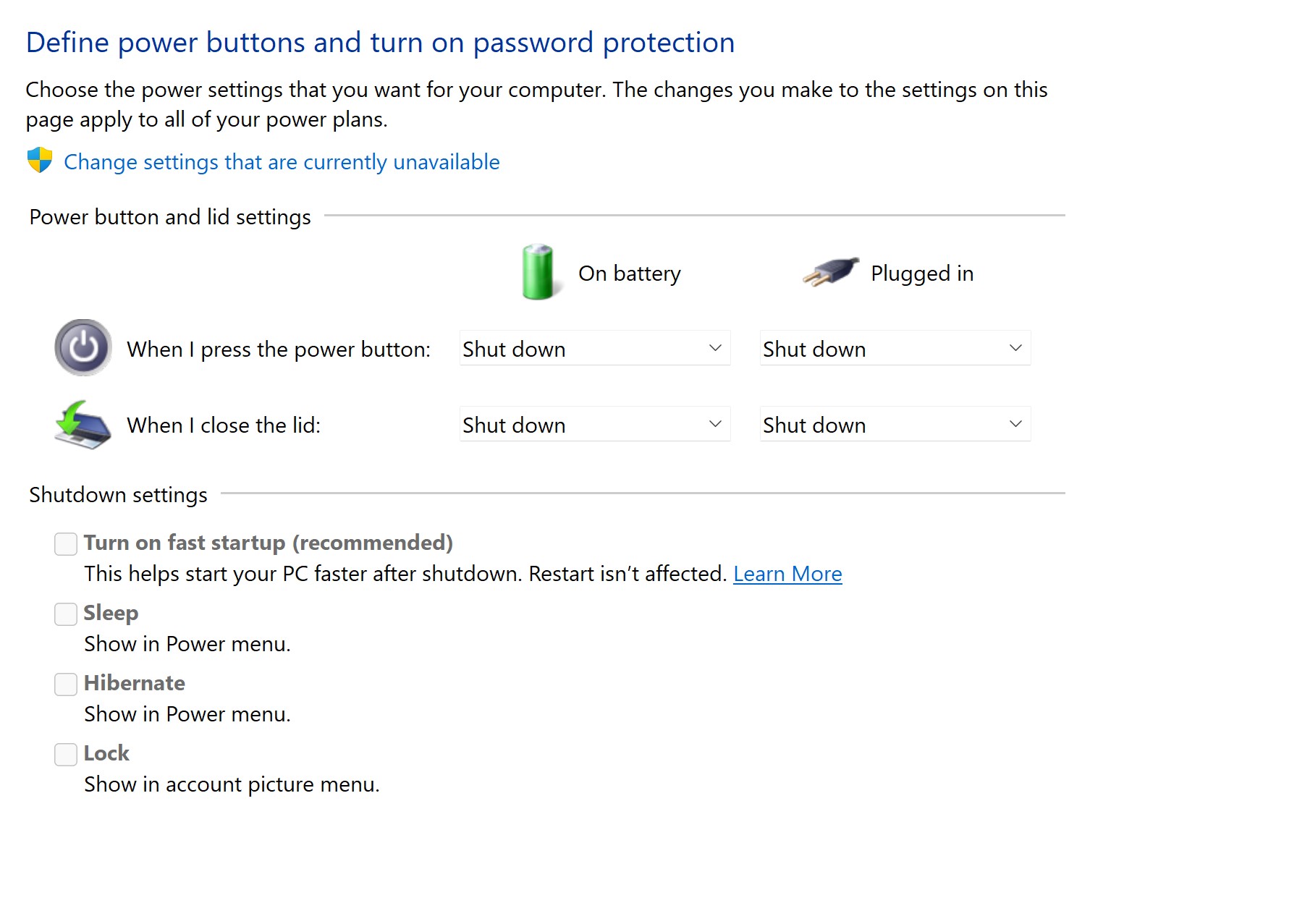1297x924 pixels.
Task: Click the power plug icon
Action: pyautogui.click(x=831, y=271)
